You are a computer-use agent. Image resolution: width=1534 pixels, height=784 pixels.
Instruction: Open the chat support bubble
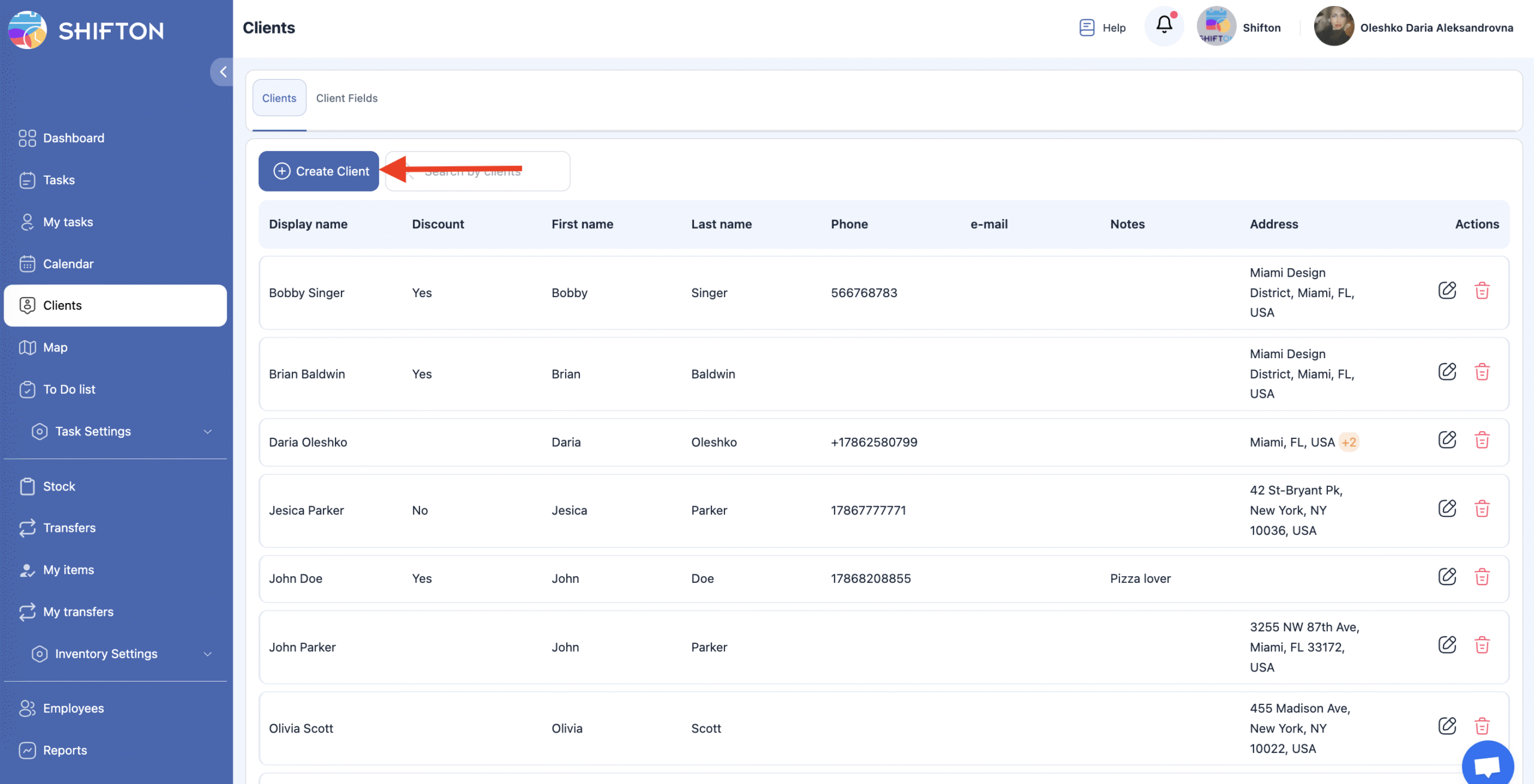(1487, 765)
